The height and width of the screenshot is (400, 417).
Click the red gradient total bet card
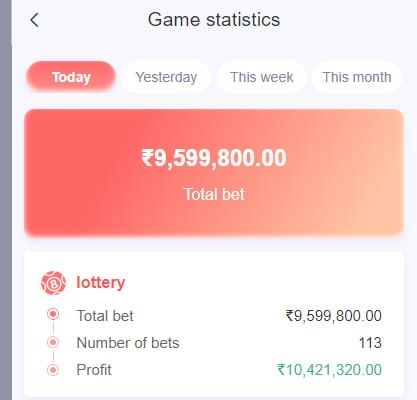coord(214,173)
